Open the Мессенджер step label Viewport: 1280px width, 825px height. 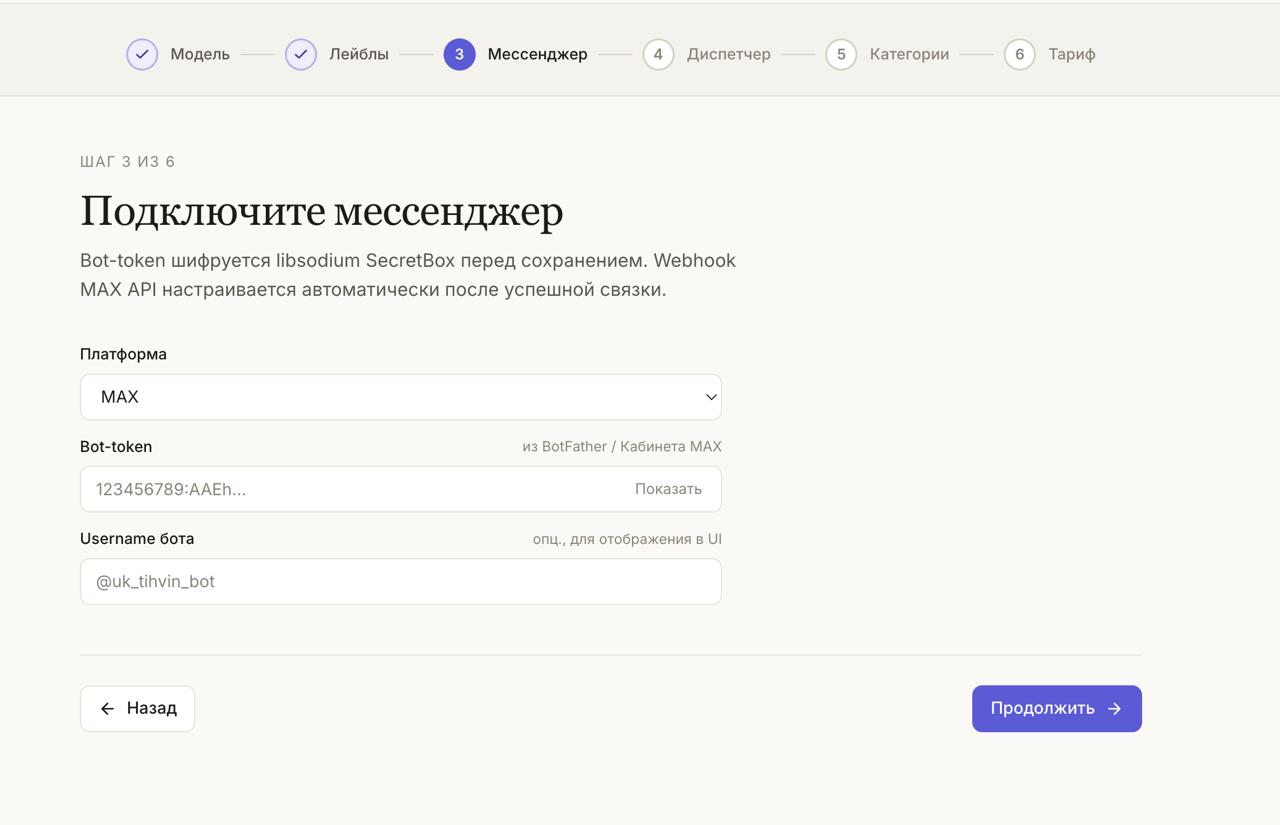pyautogui.click(x=538, y=54)
